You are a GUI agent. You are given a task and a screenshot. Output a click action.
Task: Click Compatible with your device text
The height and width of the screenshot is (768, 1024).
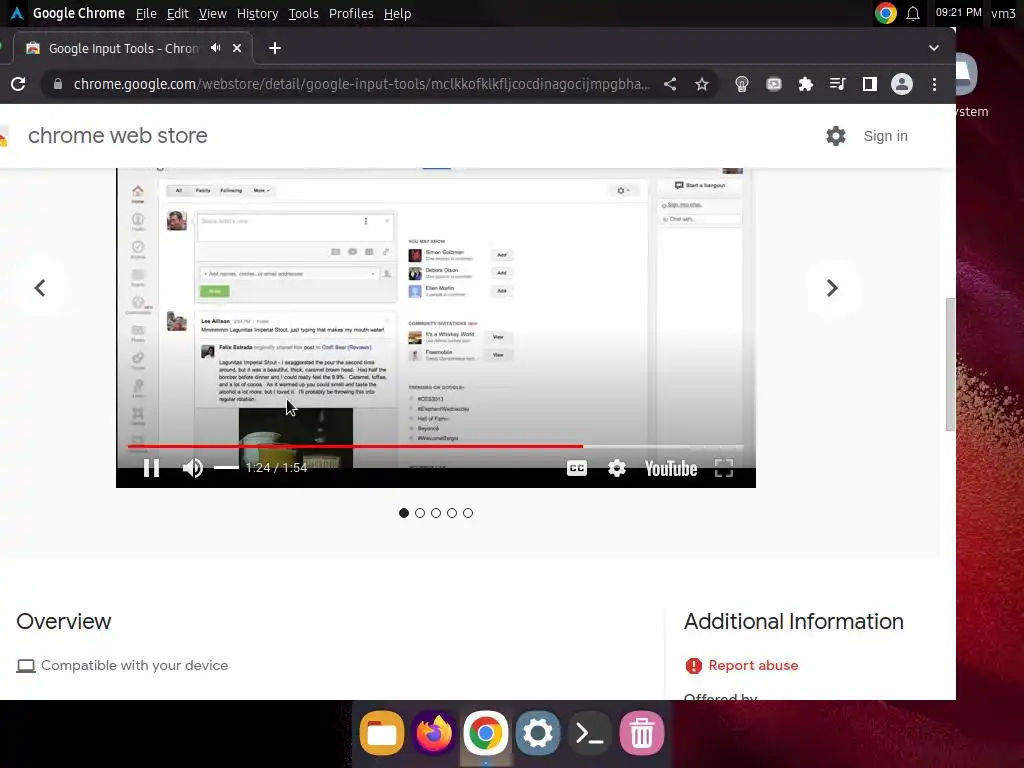(x=135, y=665)
